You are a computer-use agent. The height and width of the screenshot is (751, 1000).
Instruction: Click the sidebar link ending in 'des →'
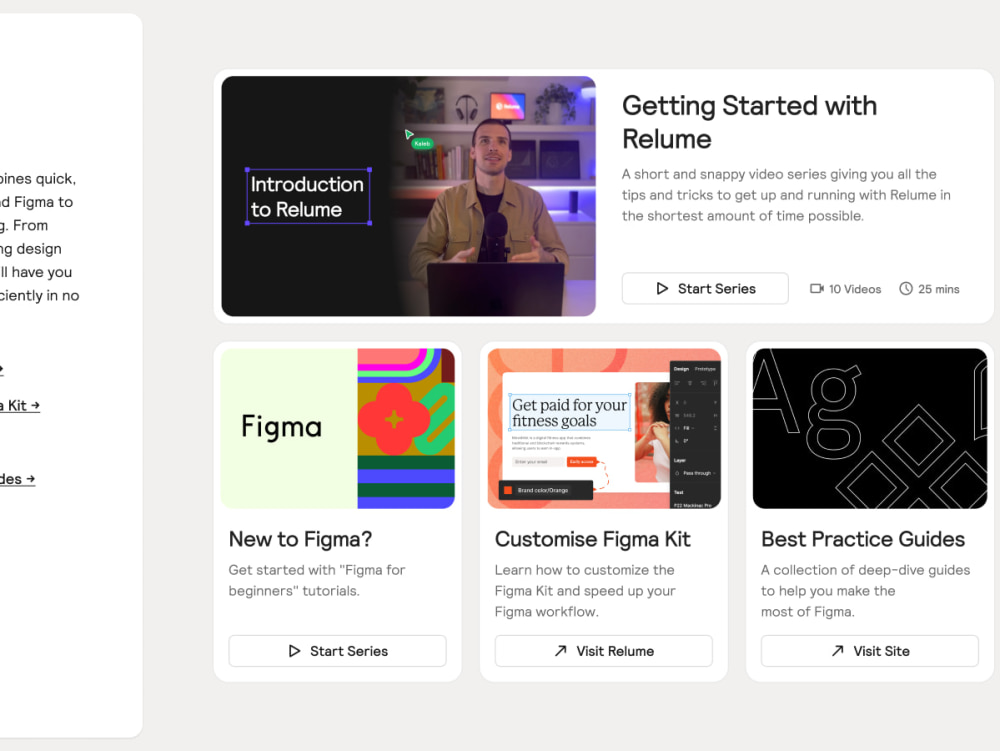pyautogui.click(x=17, y=479)
